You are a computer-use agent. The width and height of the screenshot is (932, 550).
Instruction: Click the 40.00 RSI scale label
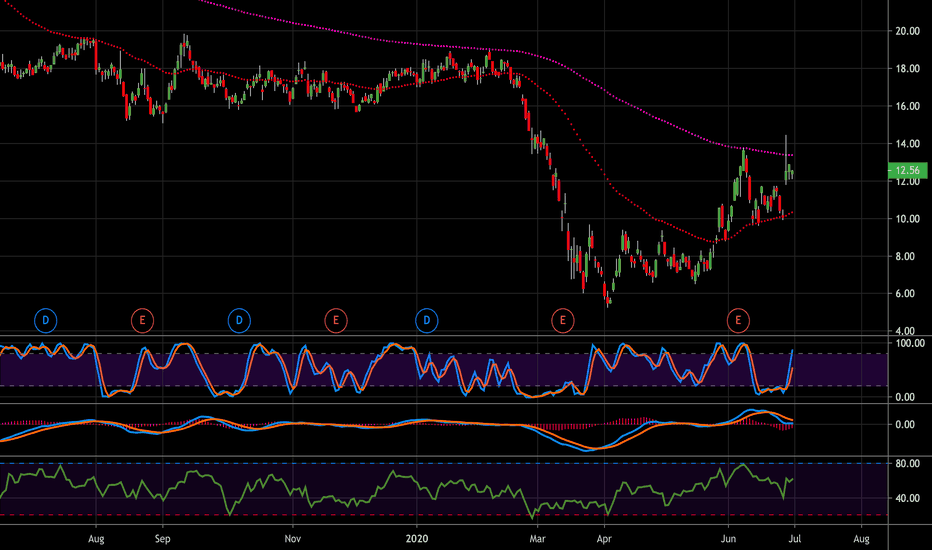(x=908, y=498)
